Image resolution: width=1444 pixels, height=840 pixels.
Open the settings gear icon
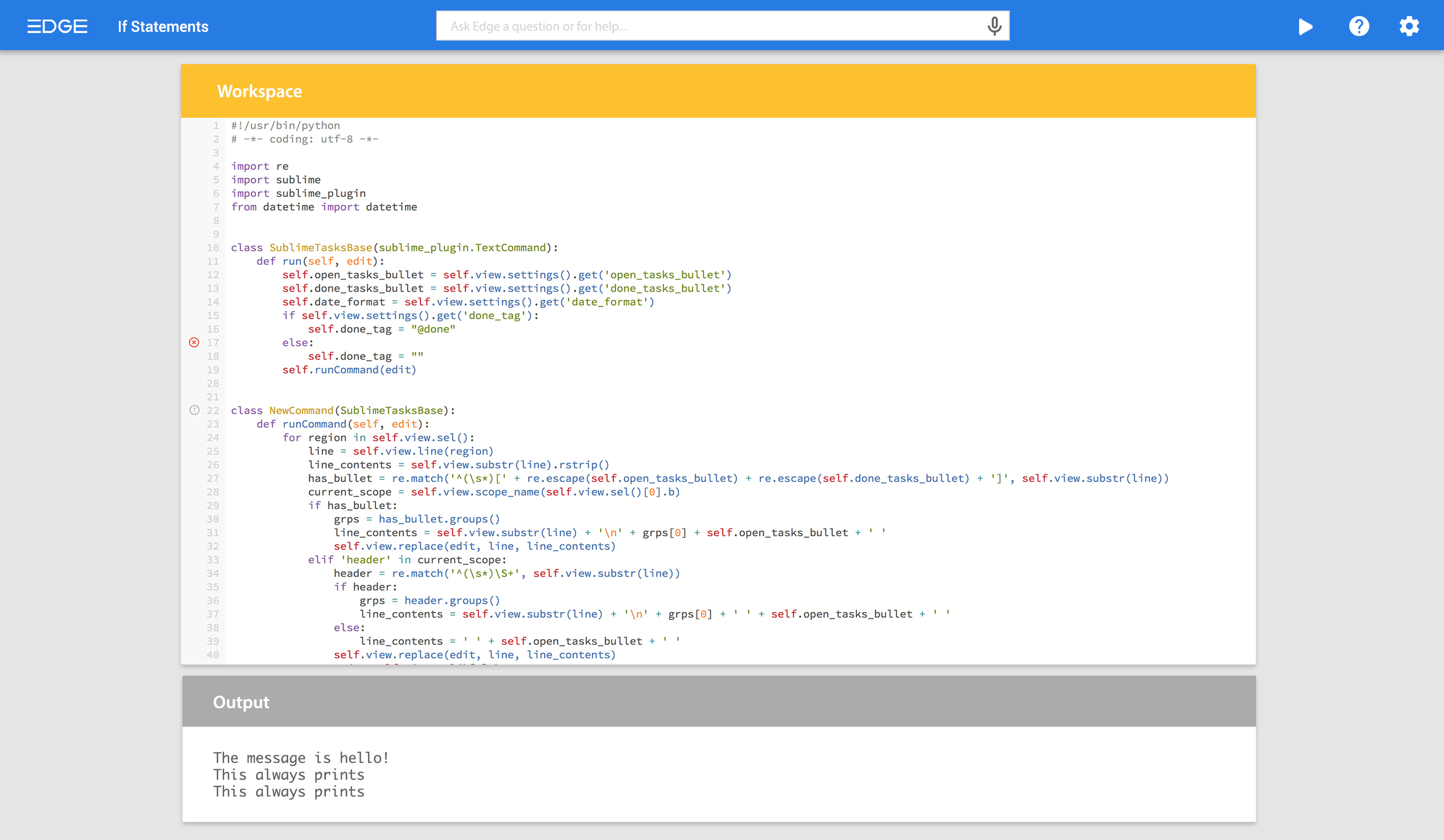click(1409, 27)
